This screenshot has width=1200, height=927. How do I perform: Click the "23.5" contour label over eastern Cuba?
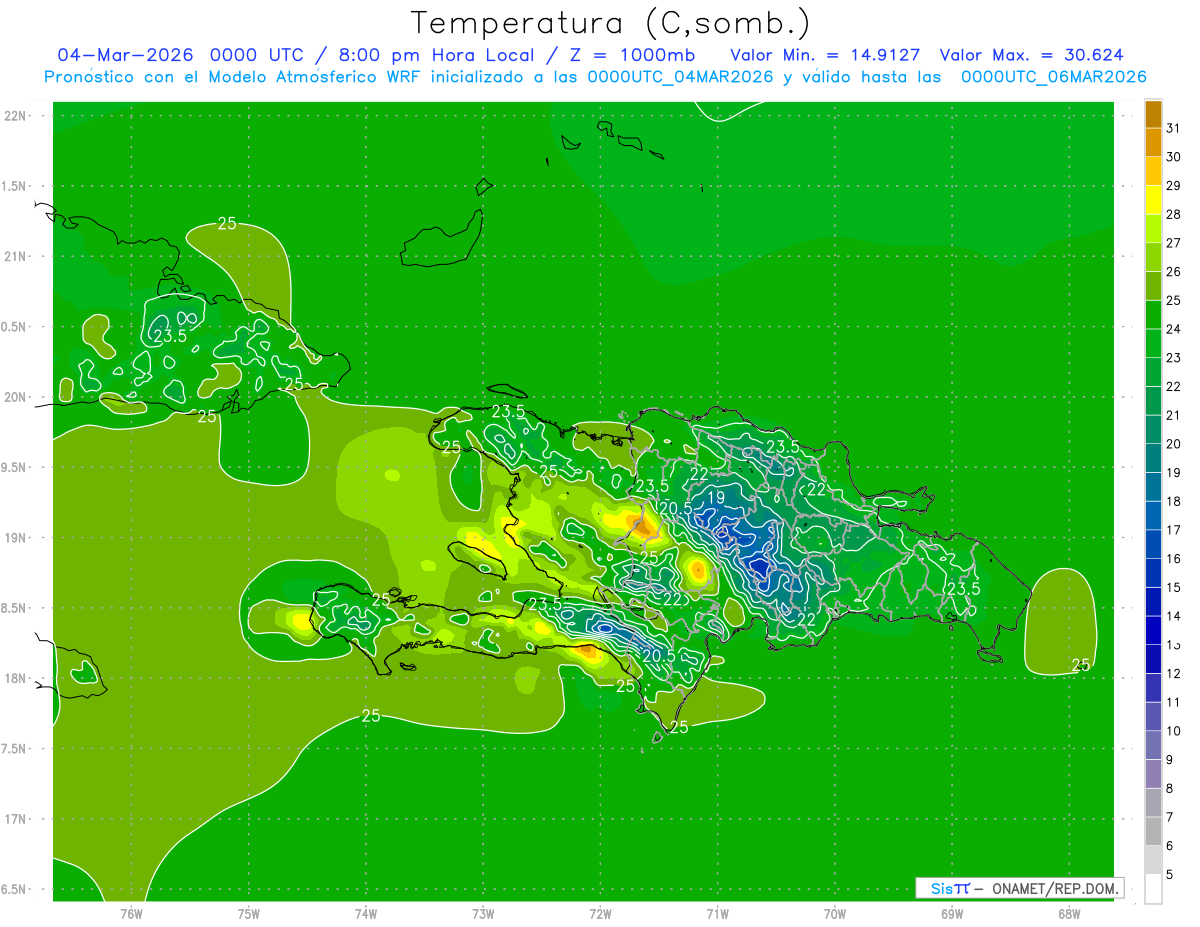170,336
